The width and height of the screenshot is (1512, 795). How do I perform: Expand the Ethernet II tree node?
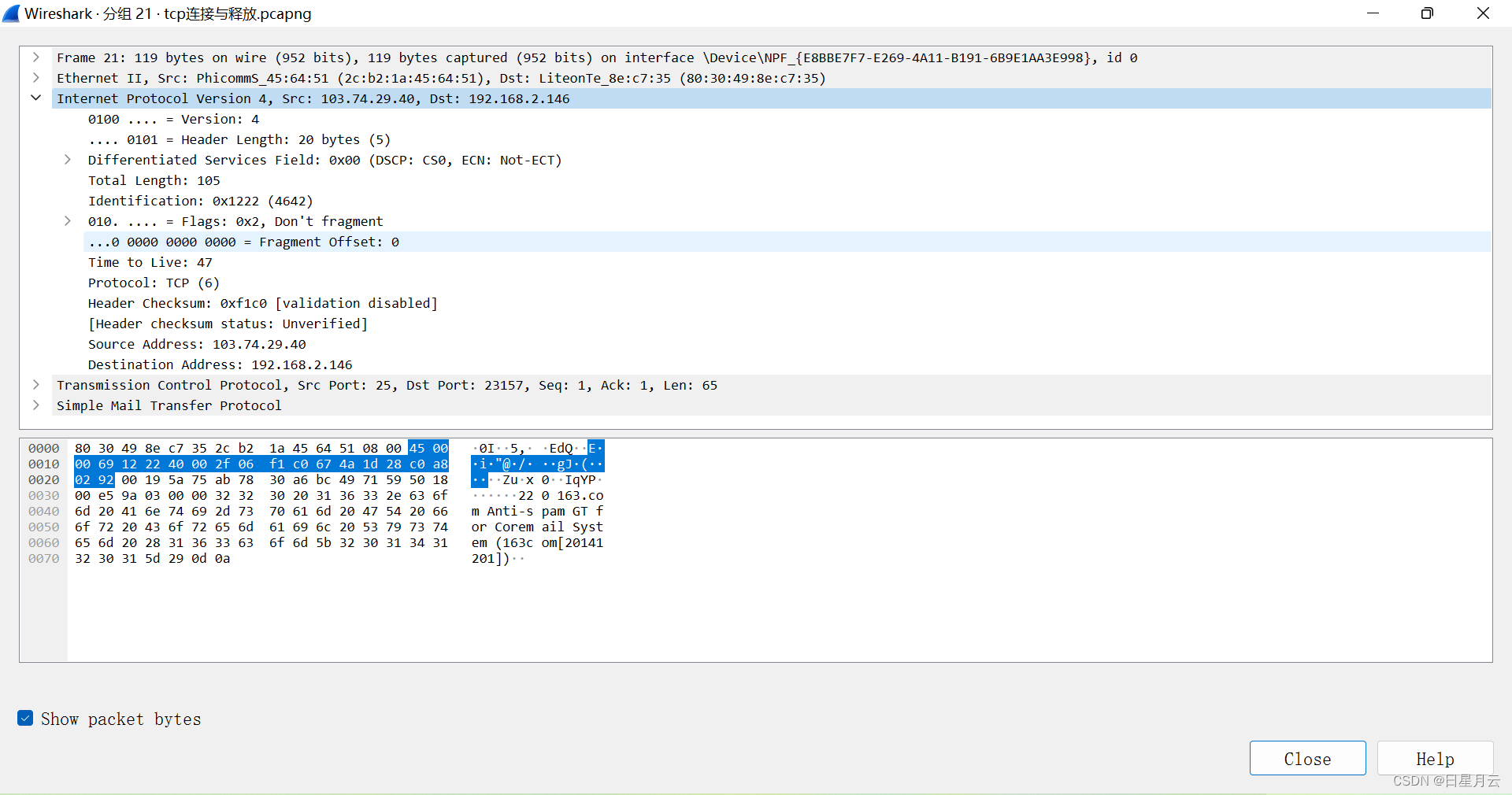pyautogui.click(x=35, y=78)
